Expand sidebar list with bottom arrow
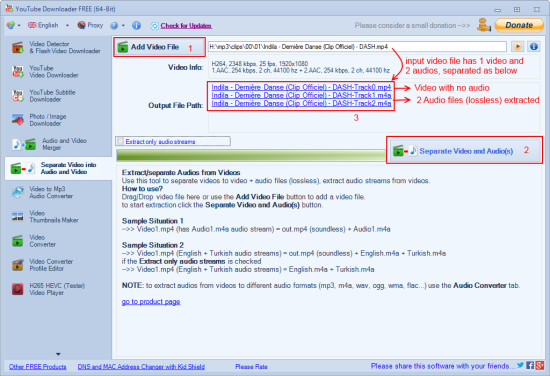550x376 pixels. pos(58,354)
